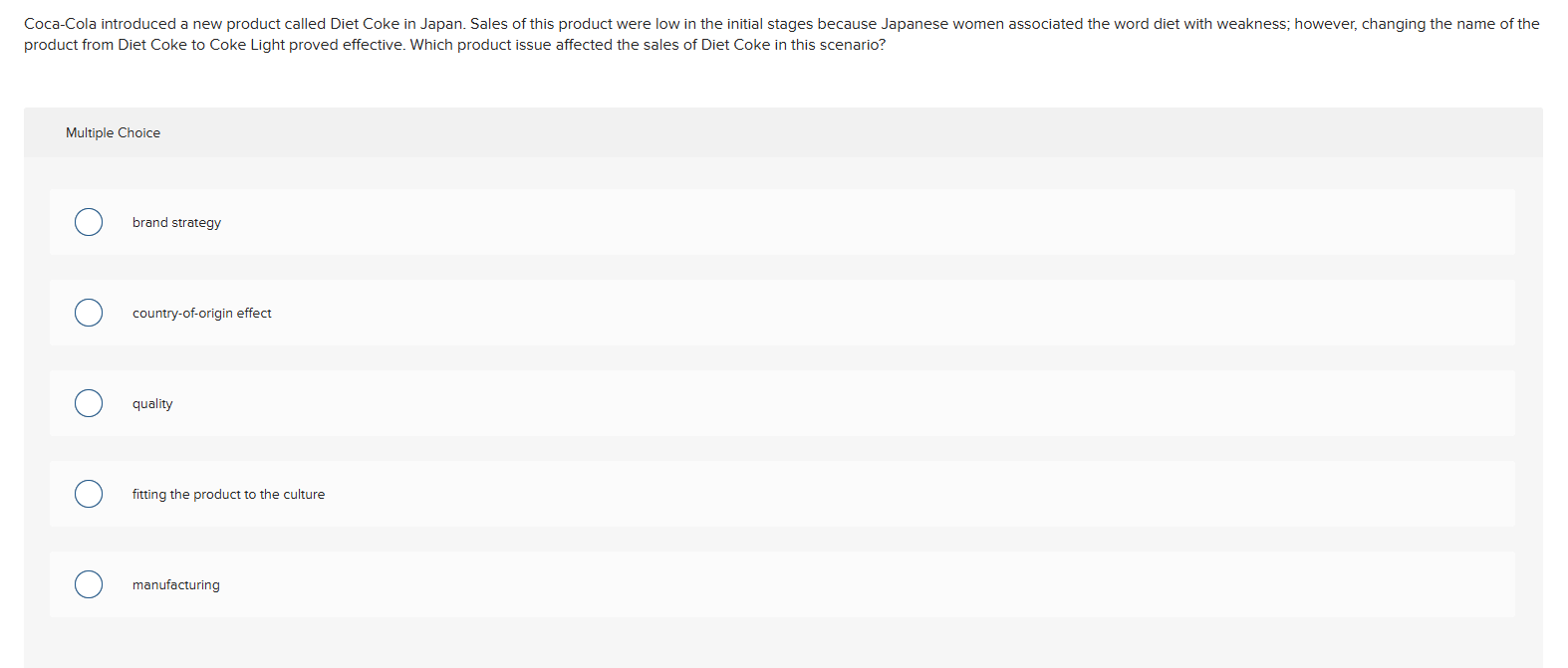Check the 'manufacturing' radio button
This screenshot has width=1568, height=668.
pos(89,584)
